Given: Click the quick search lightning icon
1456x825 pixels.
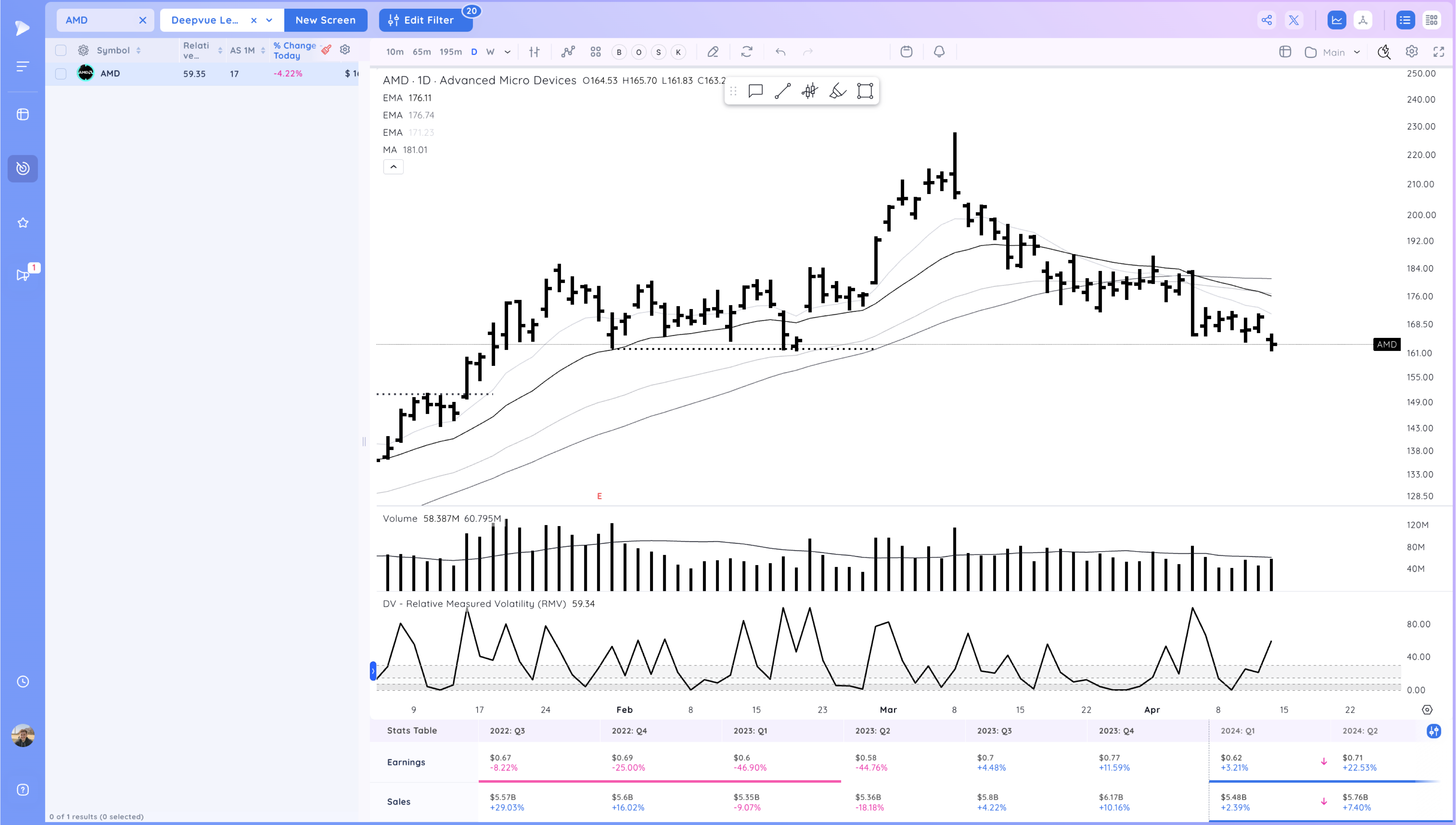Looking at the screenshot, I should pos(1384,52).
